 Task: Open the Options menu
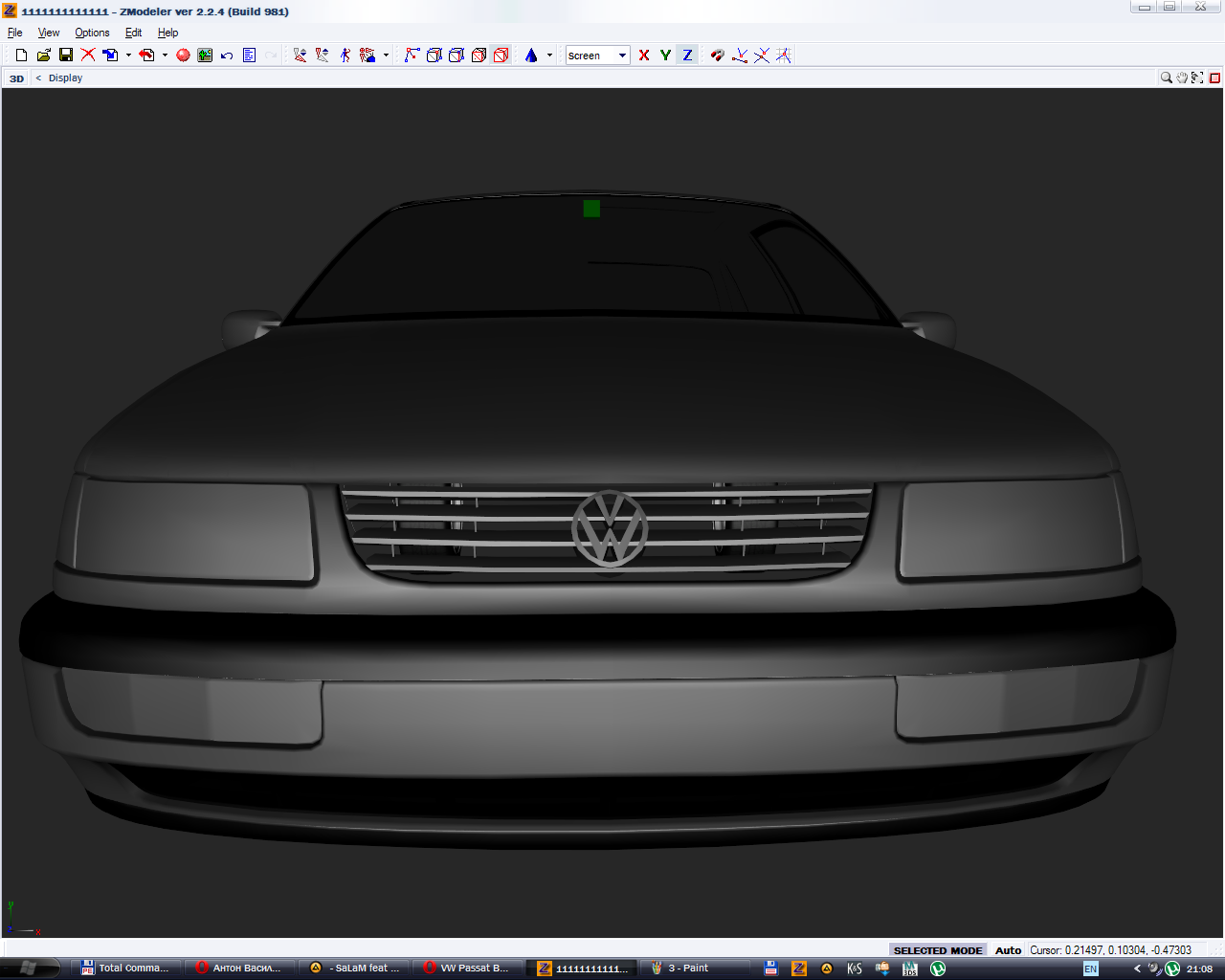click(92, 33)
